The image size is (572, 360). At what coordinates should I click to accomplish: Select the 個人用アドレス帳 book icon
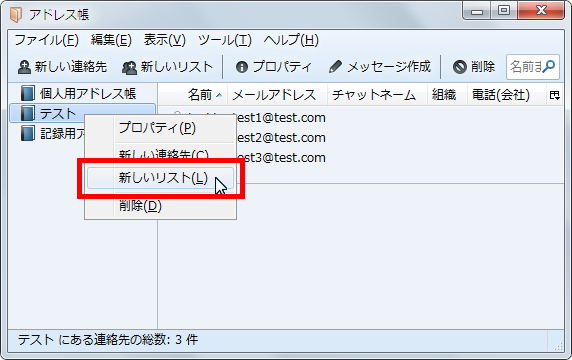[x=28, y=93]
